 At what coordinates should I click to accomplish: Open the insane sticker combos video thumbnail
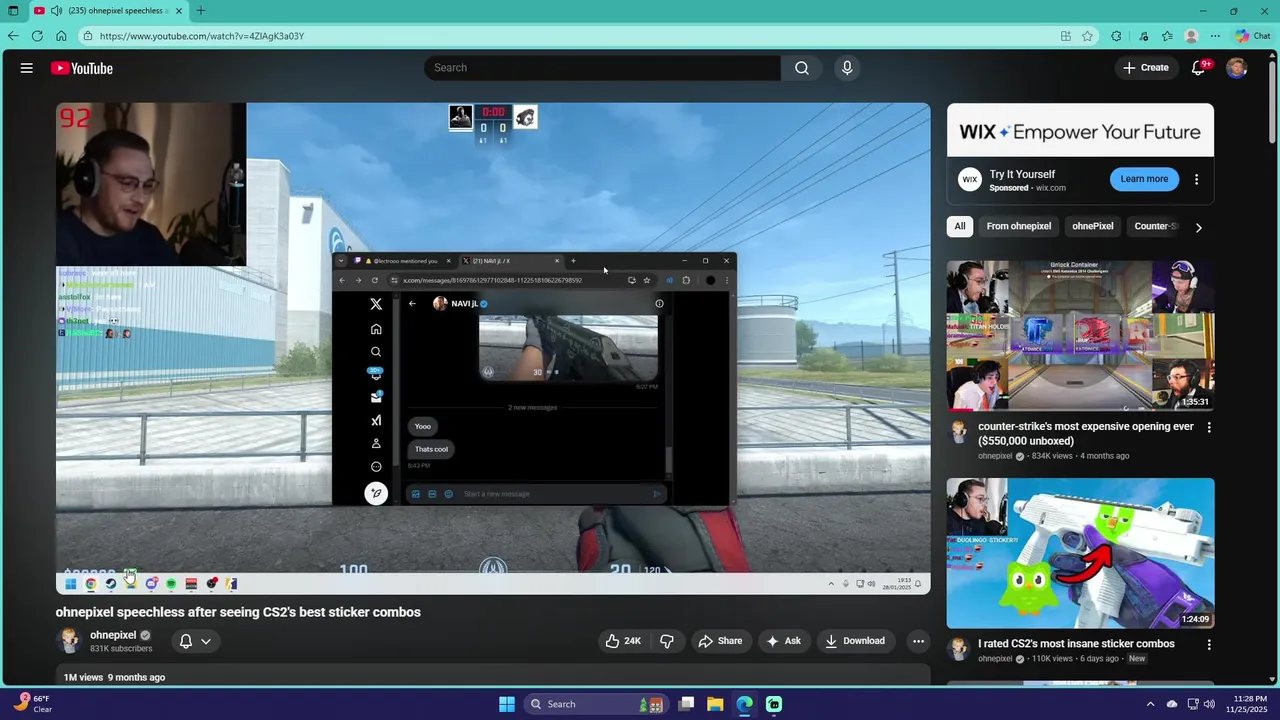tap(1081, 553)
